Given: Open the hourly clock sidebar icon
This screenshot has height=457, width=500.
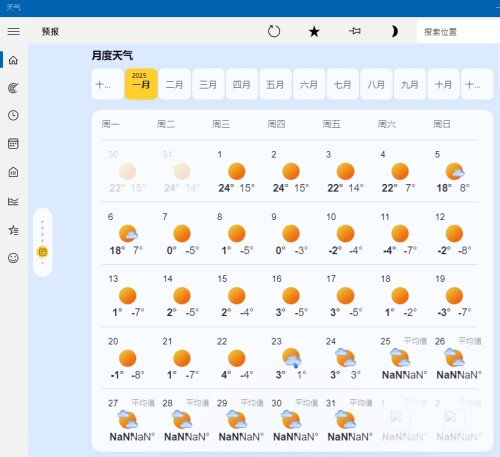Looking at the screenshot, I should [x=13, y=115].
